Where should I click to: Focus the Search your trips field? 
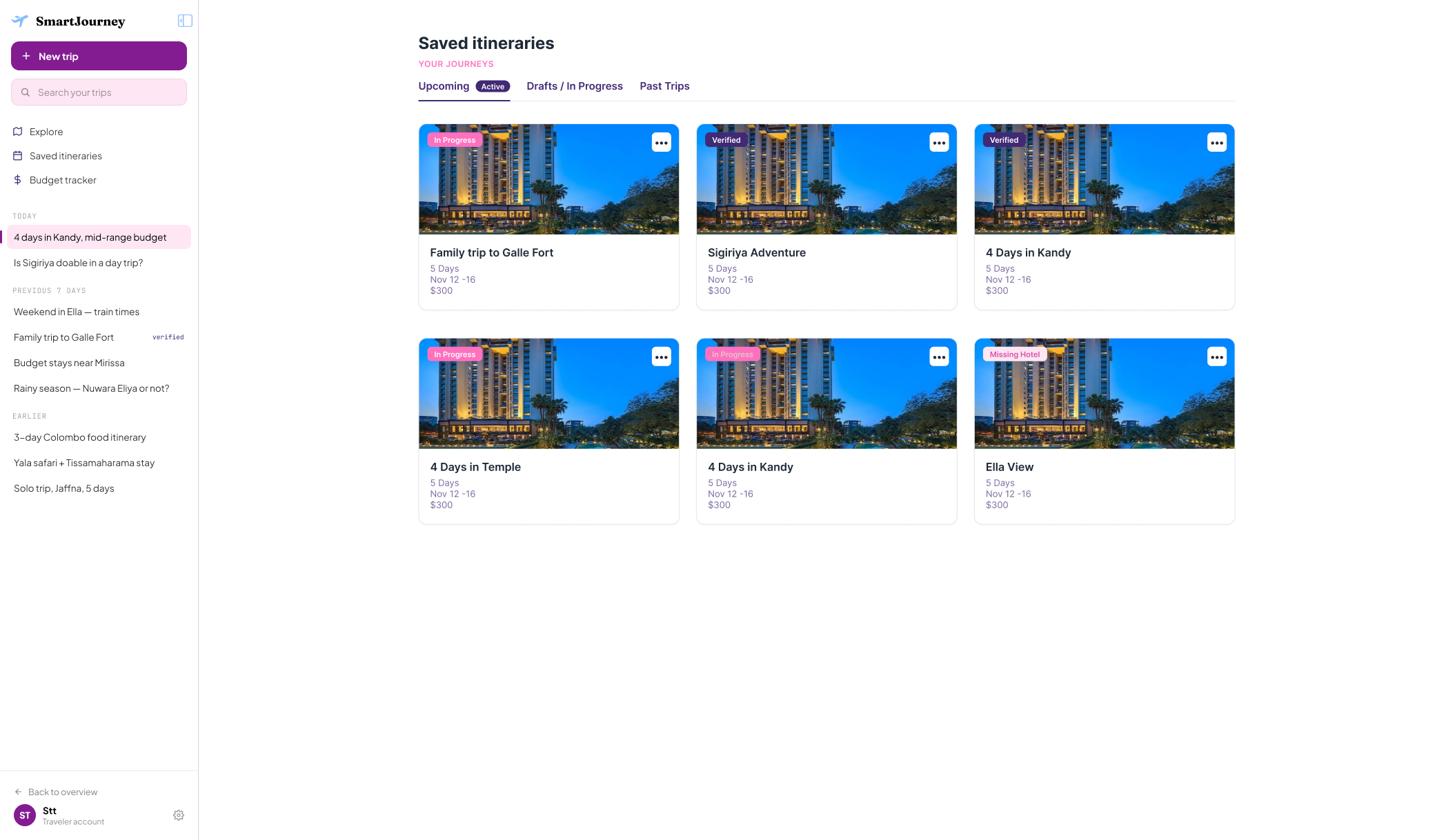tap(99, 92)
